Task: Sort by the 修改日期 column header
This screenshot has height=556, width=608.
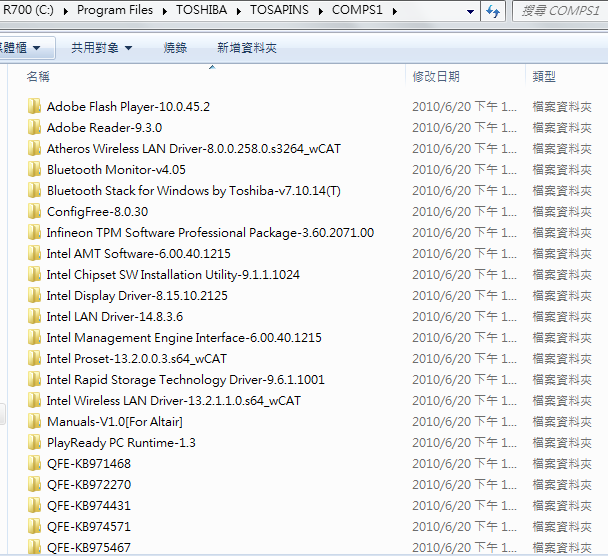Action: pos(436,76)
